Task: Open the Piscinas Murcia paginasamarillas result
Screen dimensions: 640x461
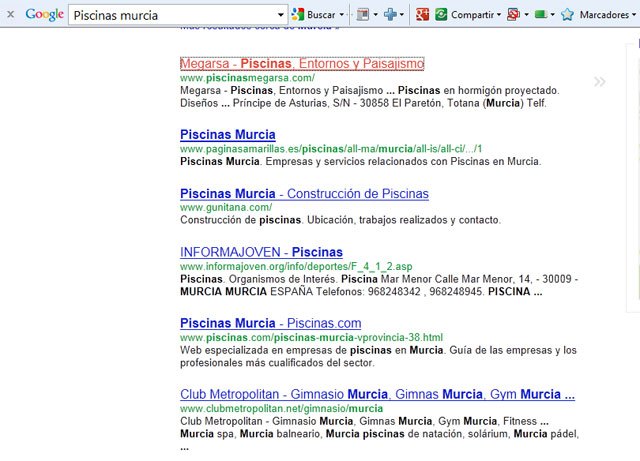Action: pyautogui.click(x=228, y=135)
